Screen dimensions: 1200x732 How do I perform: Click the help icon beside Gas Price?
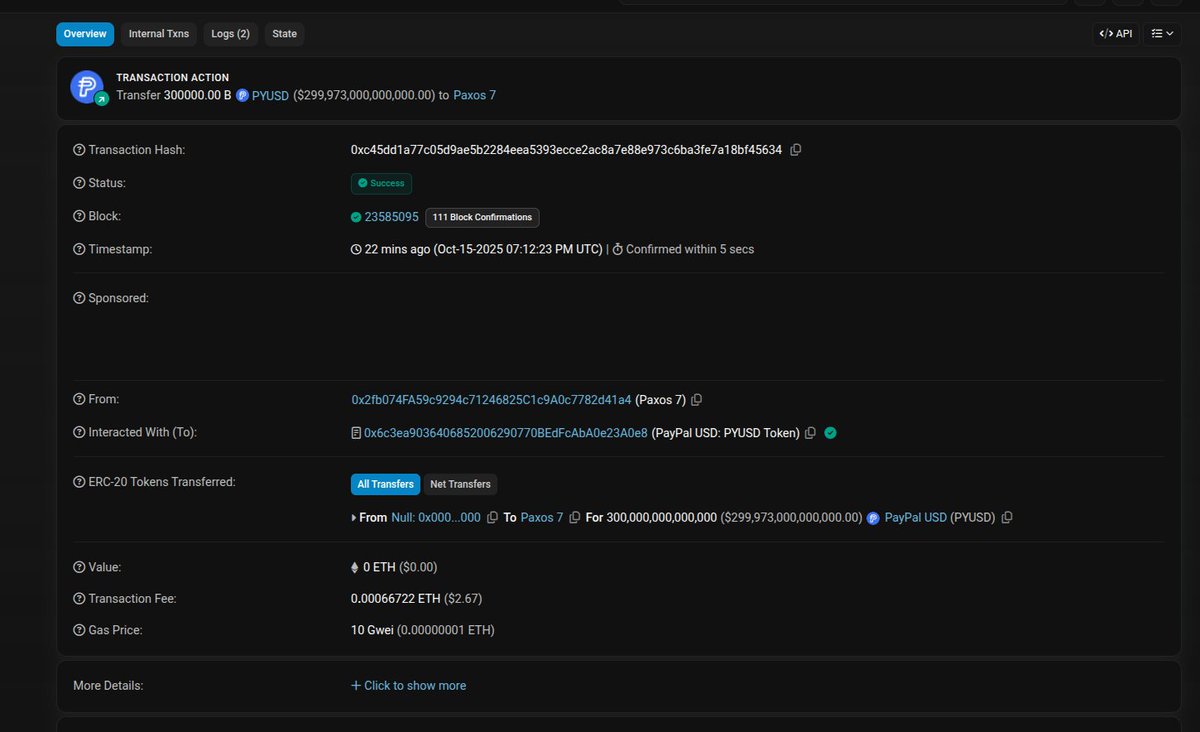pyautogui.click(x=79, y=631)
